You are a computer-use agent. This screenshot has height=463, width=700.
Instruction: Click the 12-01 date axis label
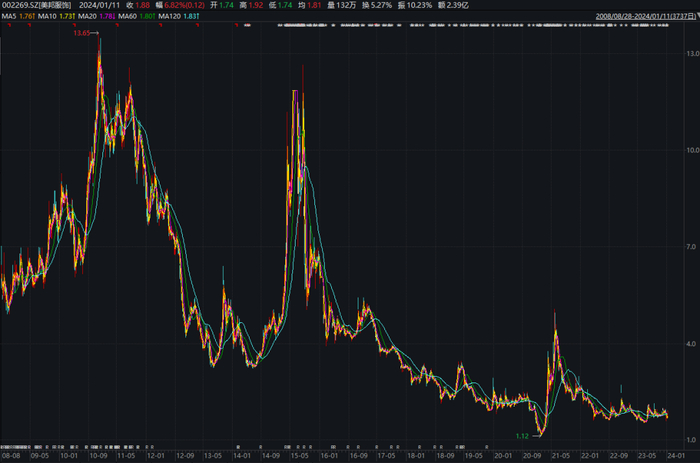tap(155, 456)
